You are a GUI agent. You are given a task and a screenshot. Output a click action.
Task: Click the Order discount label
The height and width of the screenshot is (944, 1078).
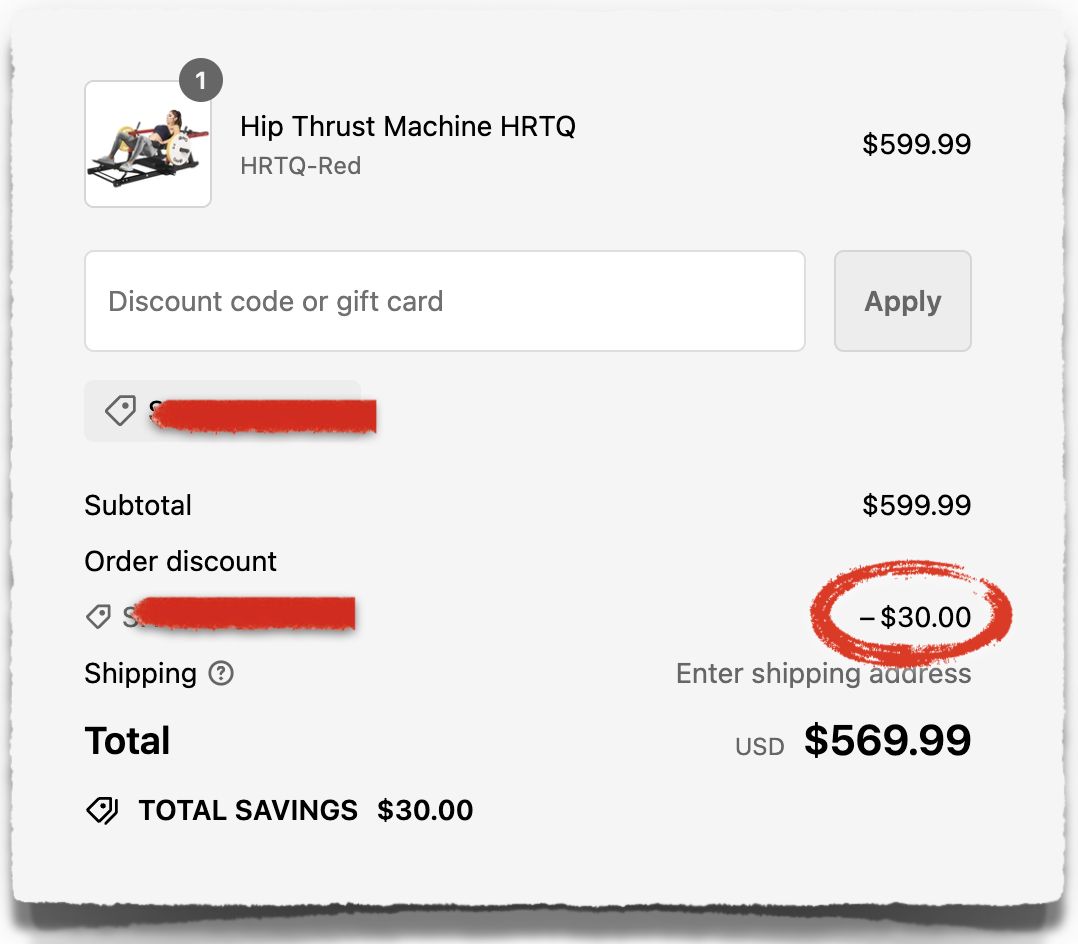coord(180,561)
